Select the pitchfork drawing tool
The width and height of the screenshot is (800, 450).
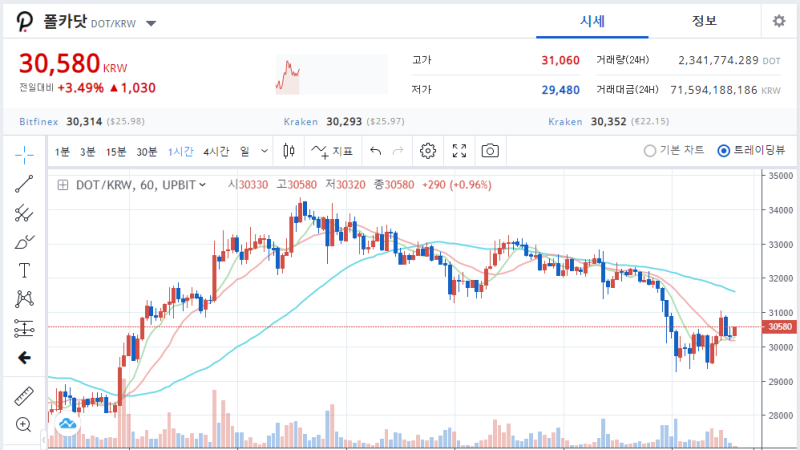(24, 213)
